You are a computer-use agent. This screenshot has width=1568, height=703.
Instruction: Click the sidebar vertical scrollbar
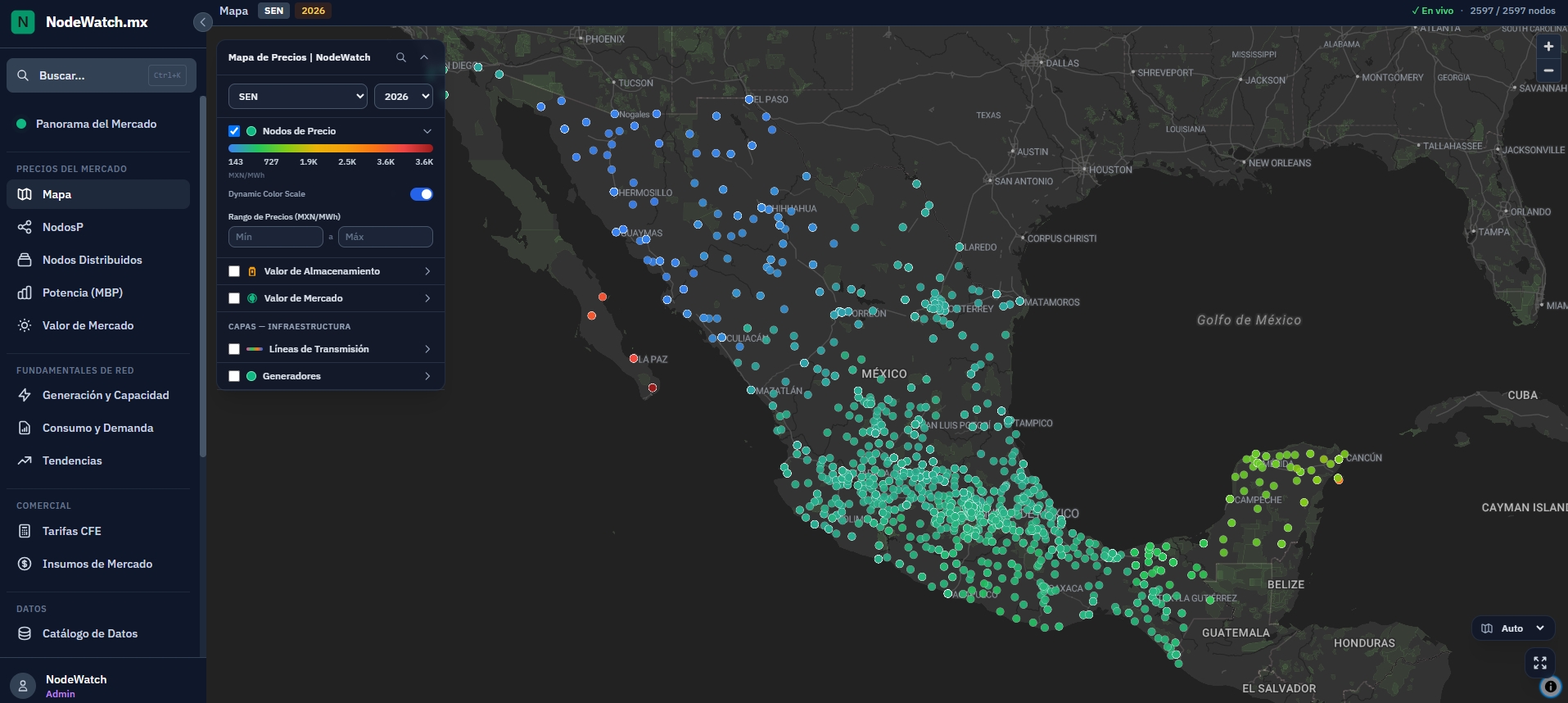click(202, 276)
